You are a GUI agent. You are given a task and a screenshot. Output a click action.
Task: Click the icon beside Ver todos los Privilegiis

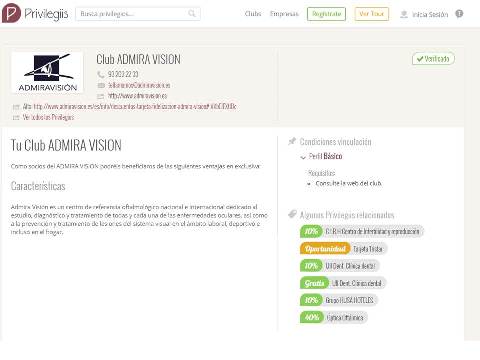[16, 118]
